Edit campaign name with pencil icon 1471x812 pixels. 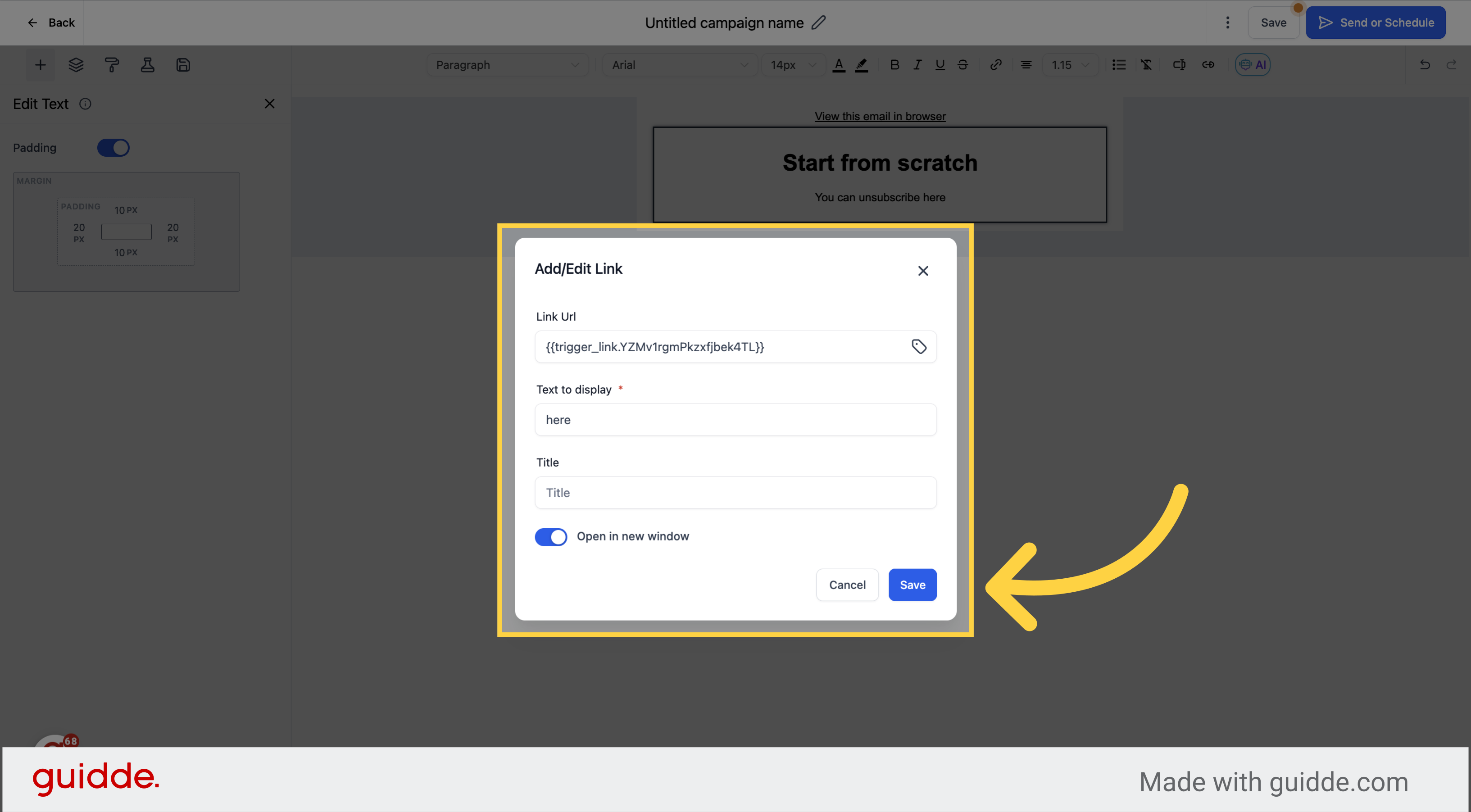[x=819, y=23]
